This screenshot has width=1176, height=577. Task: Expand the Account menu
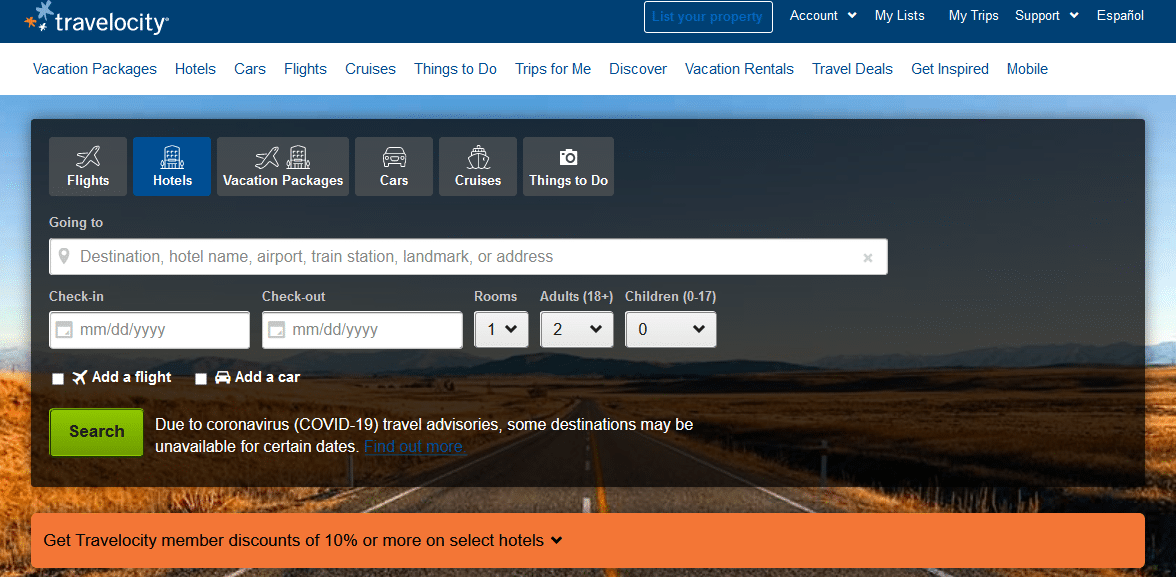pos(823,16)
